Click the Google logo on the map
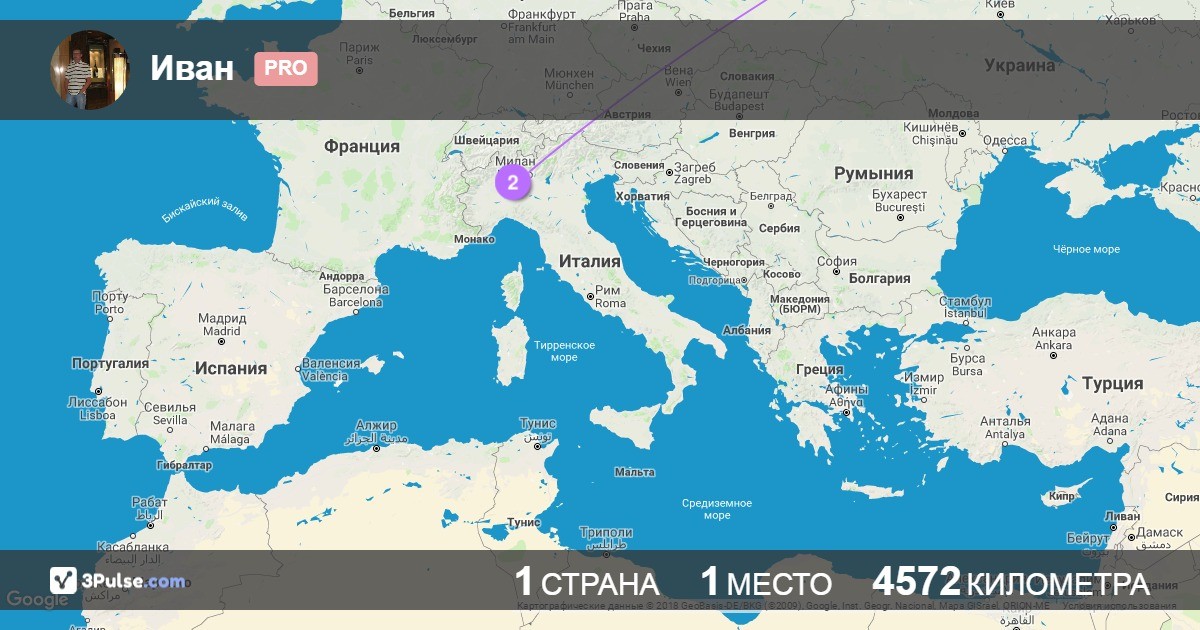The width and height of the screenshot is (1200, 630). (x=38, y=600)
